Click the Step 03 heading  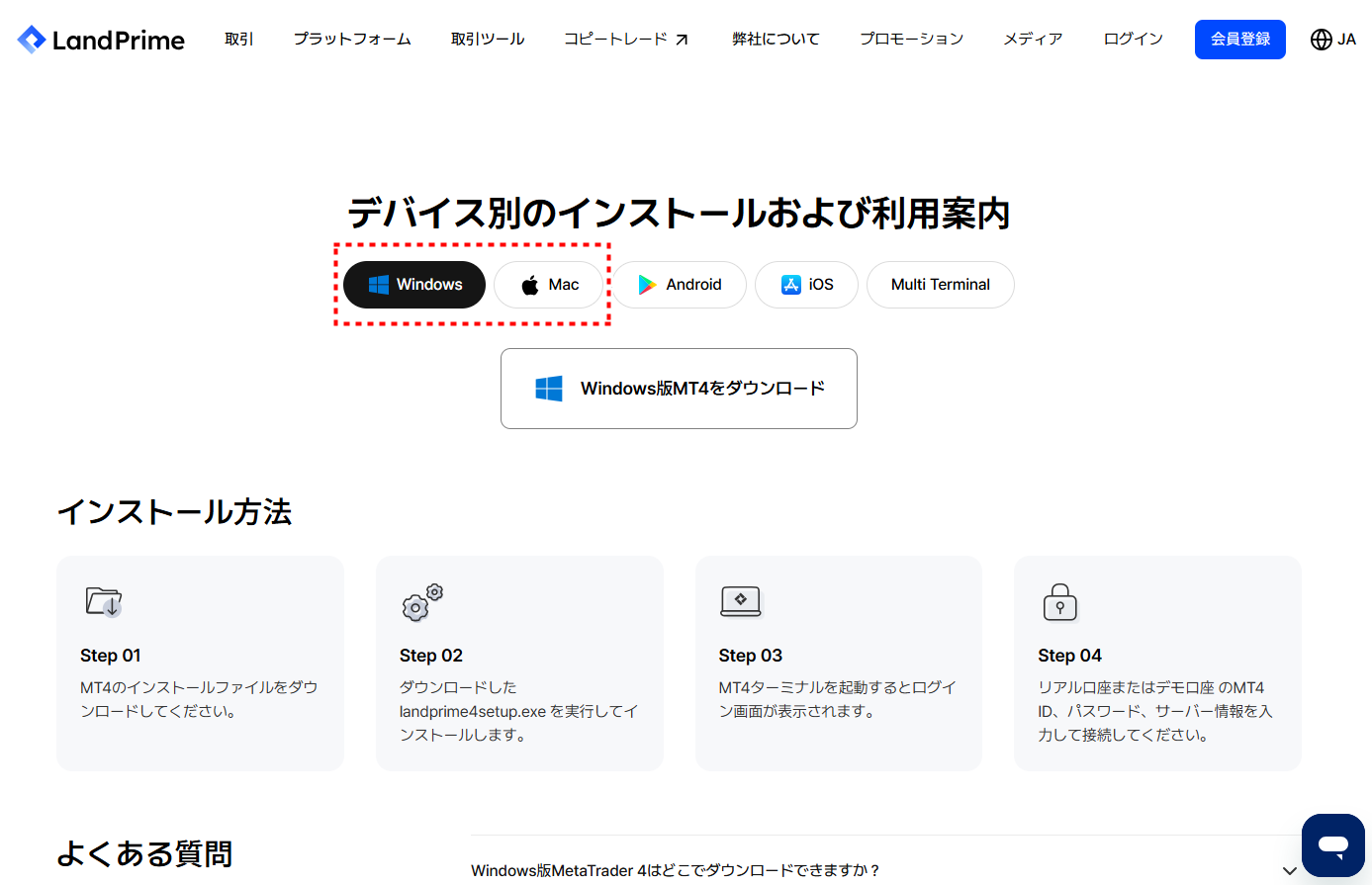(x=751, y=656)
